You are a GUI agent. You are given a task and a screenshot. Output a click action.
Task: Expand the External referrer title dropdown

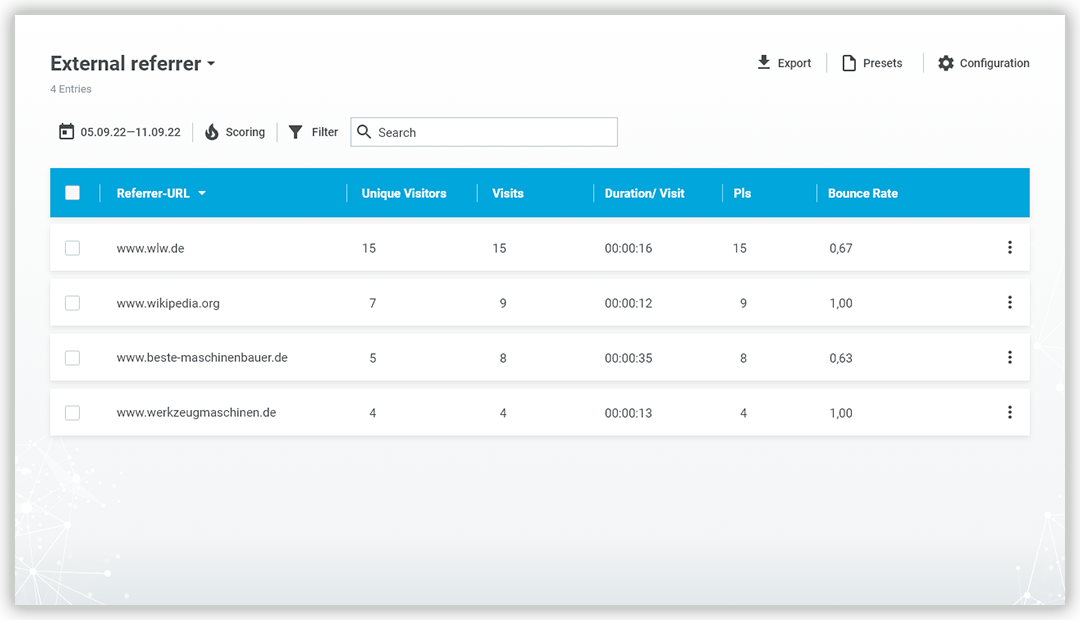tap(211, 64)
